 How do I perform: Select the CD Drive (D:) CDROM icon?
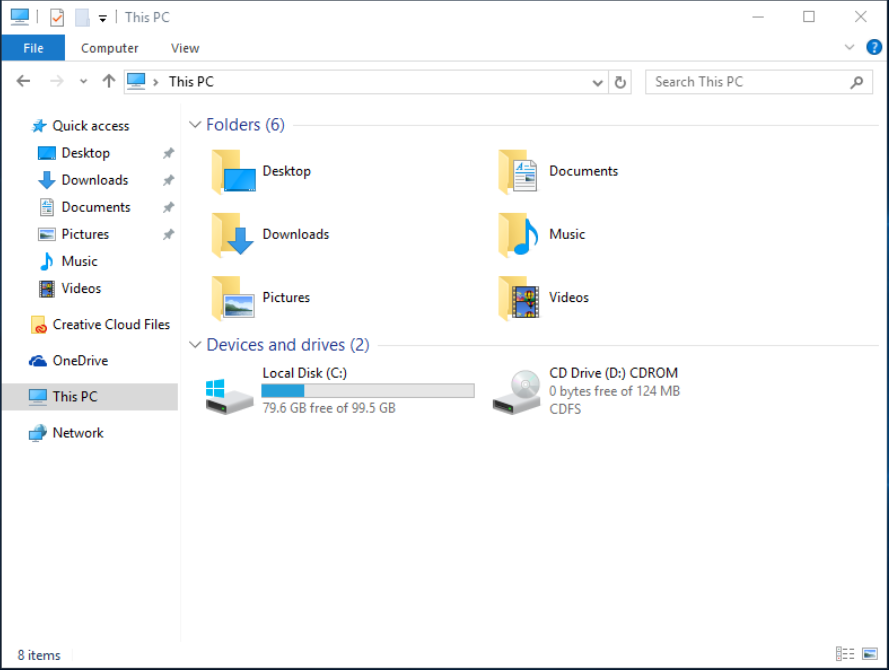point(517,392)
